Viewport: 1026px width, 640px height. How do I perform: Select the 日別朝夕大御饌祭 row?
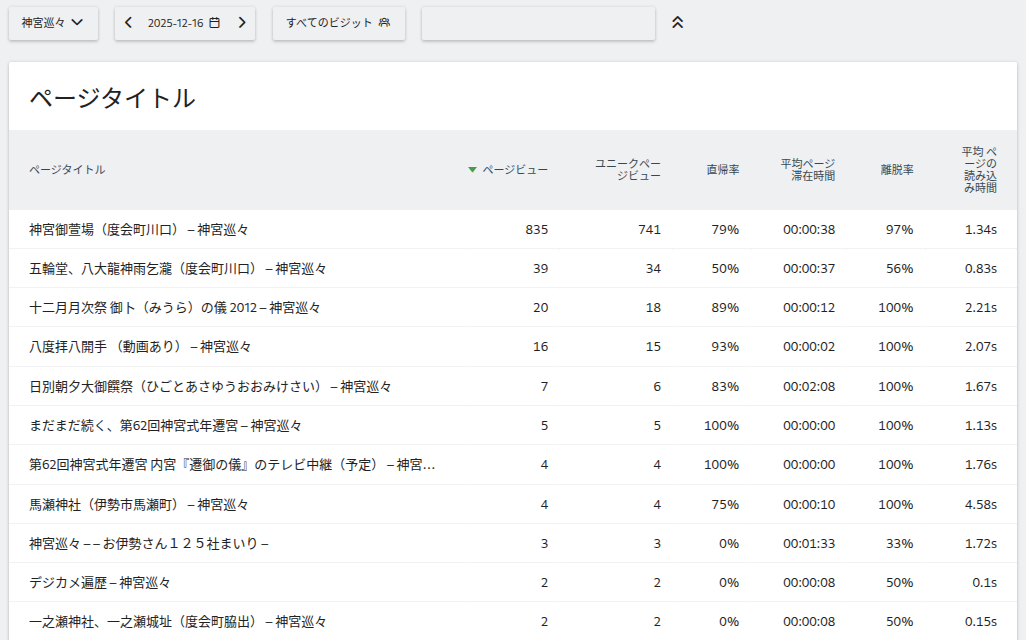point(210,386)
